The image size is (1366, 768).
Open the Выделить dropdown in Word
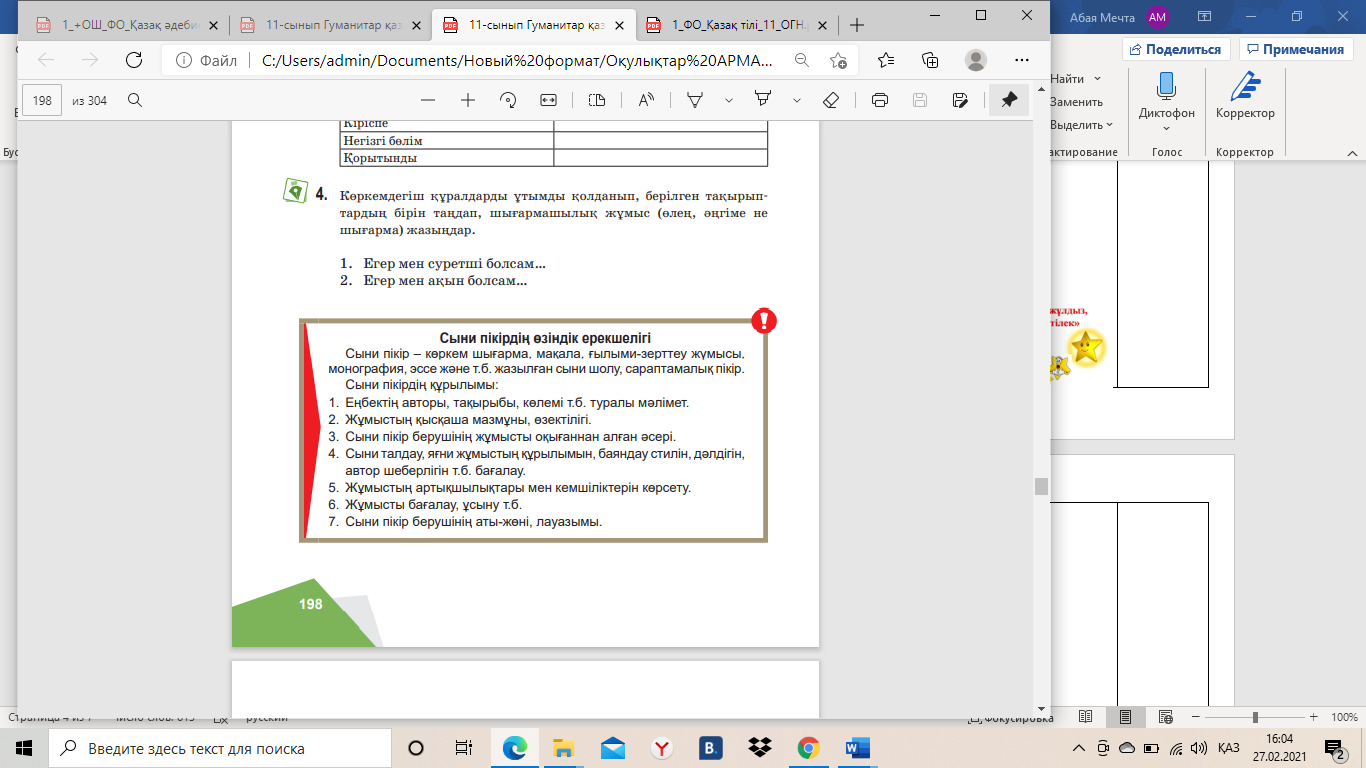[1083, 125]
